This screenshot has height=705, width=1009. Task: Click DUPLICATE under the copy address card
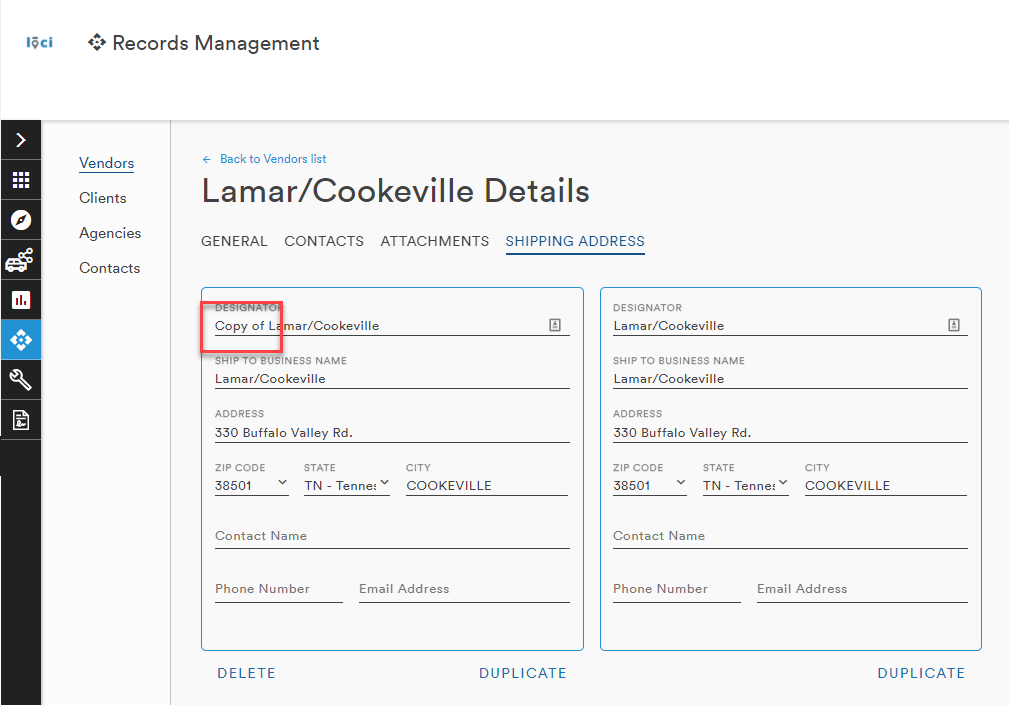click(x=523, y=673)
